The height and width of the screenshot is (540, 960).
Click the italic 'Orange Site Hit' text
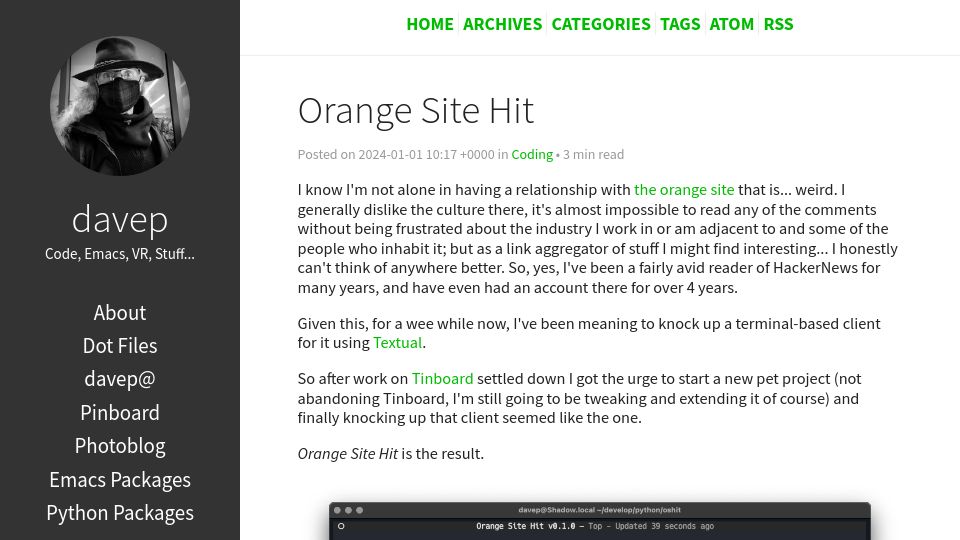(347, 454)
